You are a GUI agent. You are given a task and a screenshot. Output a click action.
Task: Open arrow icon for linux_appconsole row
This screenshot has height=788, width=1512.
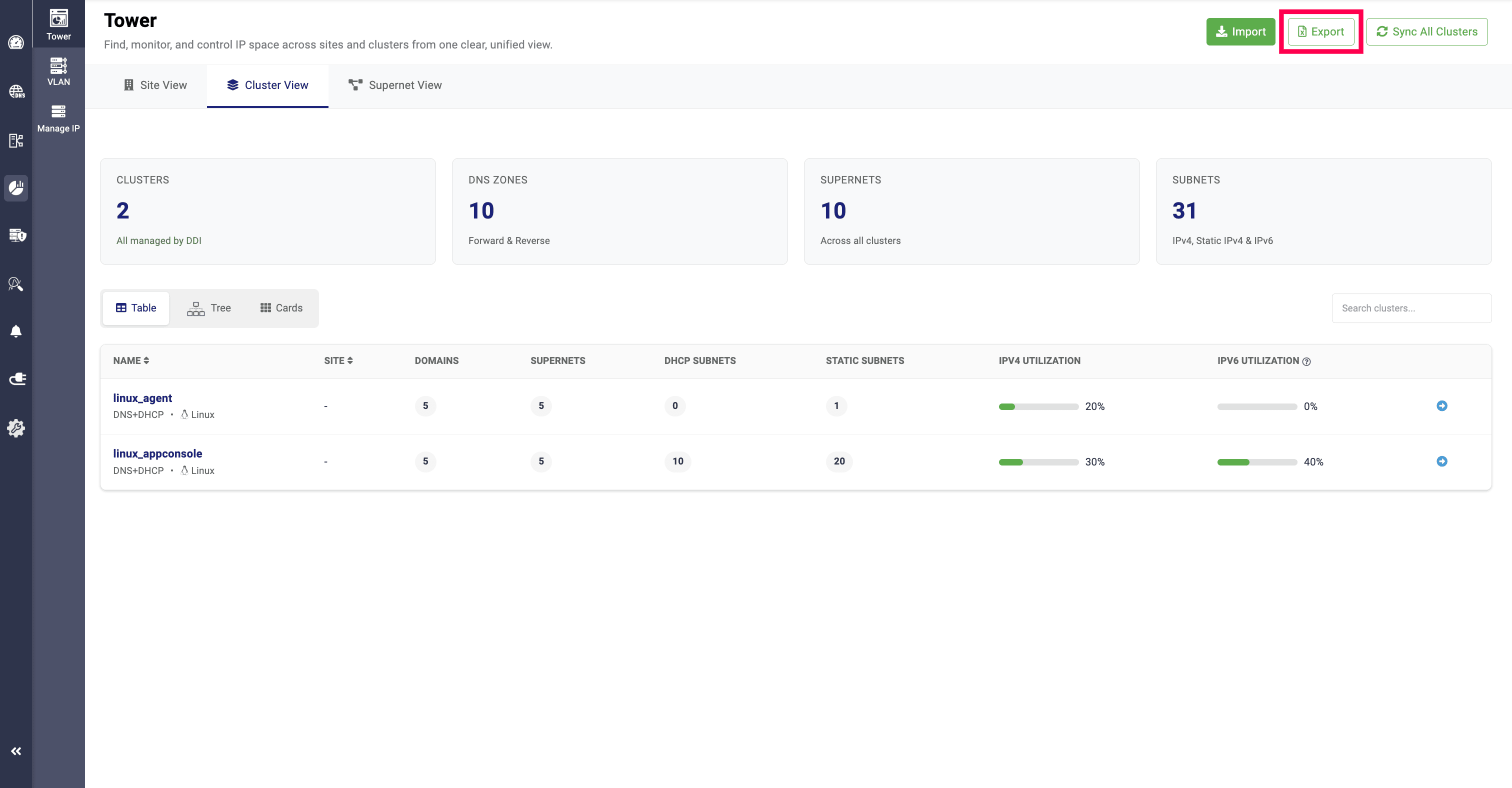1441,461
